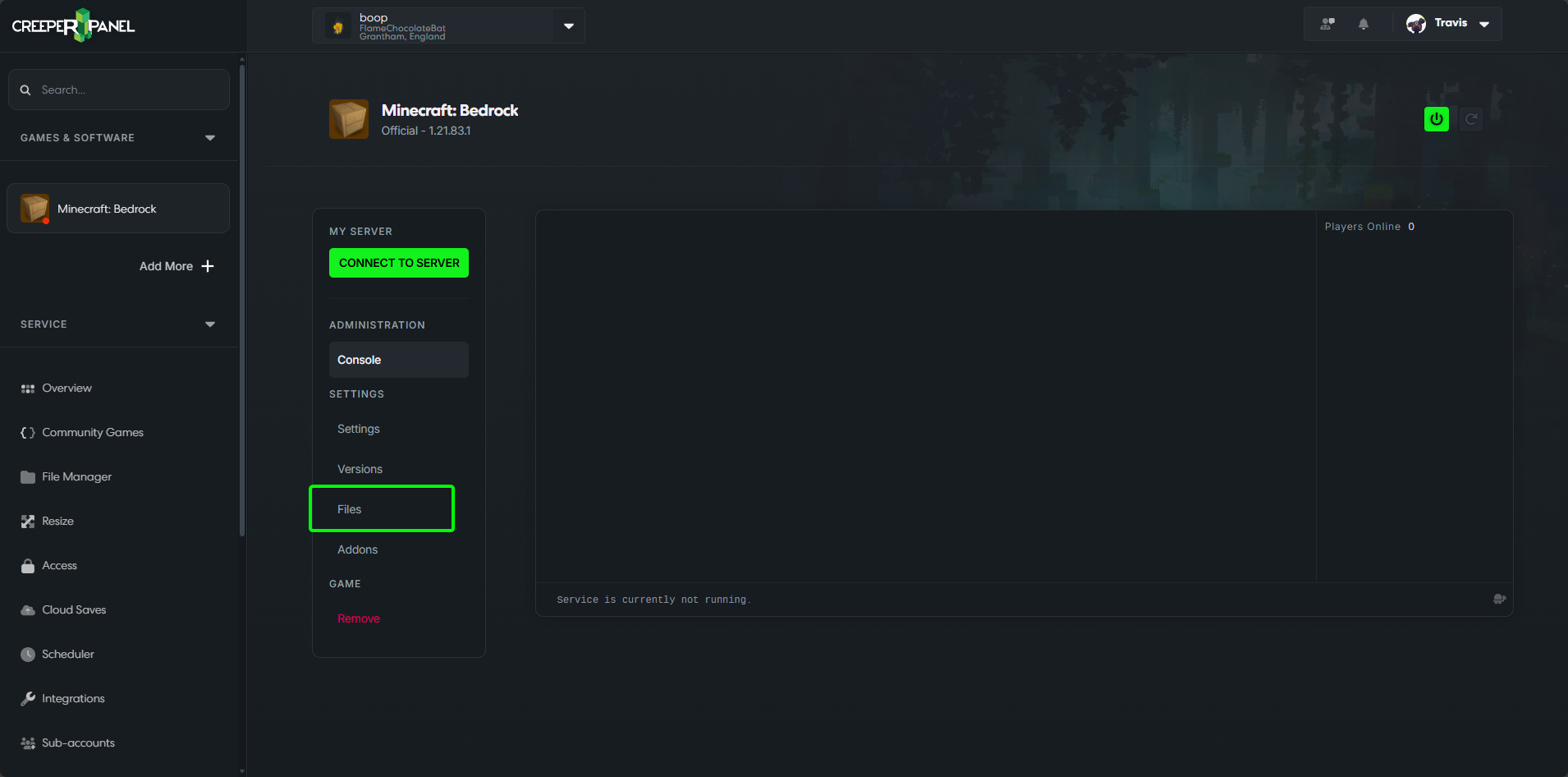Open the Travis account dropdown
Screen dimensions: 1568x777
(x=1483, y=24)
